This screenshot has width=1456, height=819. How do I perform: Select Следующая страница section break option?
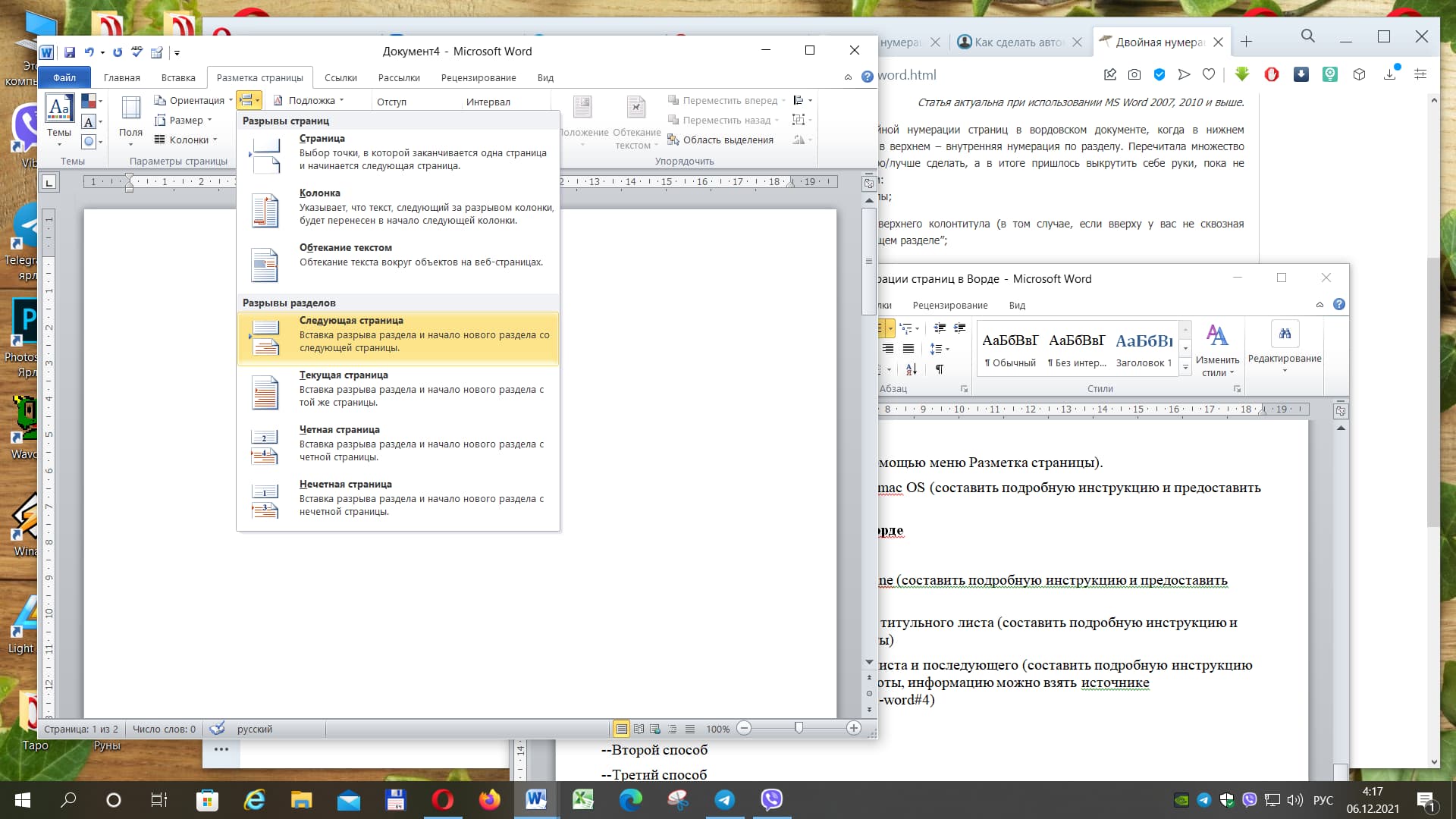[398, 334]
